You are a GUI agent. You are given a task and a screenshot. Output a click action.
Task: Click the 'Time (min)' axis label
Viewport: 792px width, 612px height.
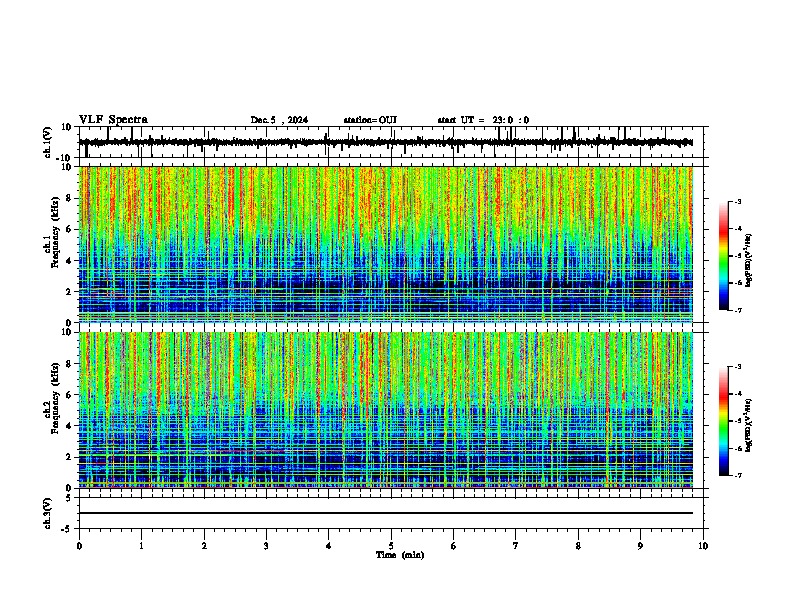click(400, 555)
